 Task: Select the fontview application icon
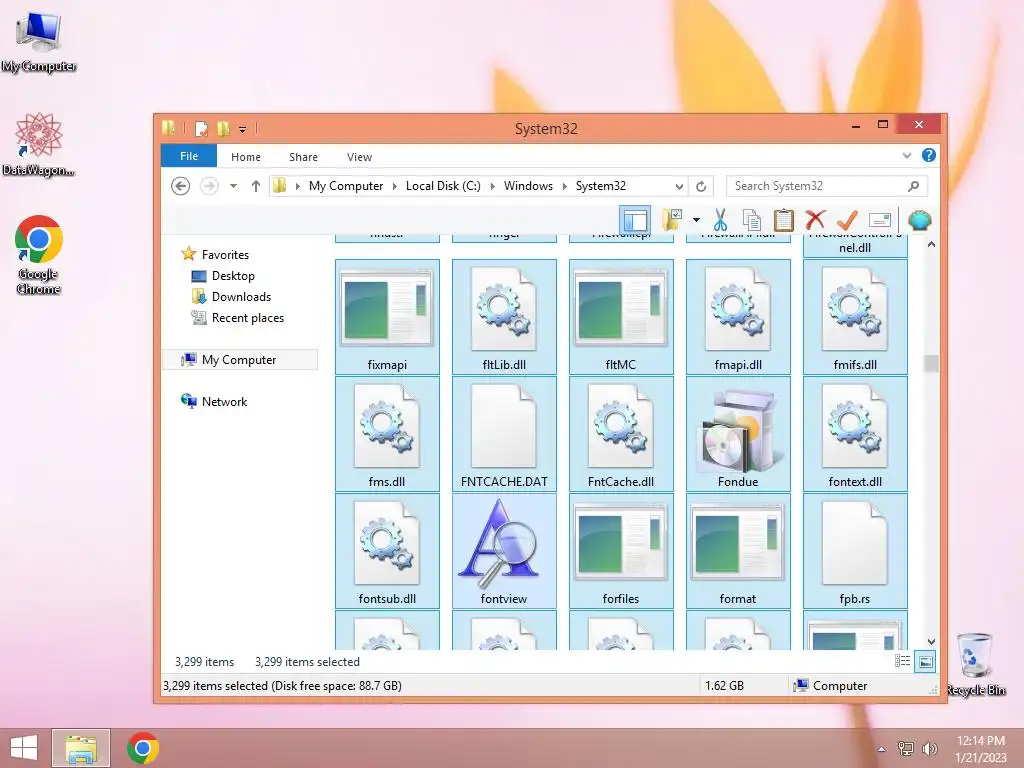(504, 551)
